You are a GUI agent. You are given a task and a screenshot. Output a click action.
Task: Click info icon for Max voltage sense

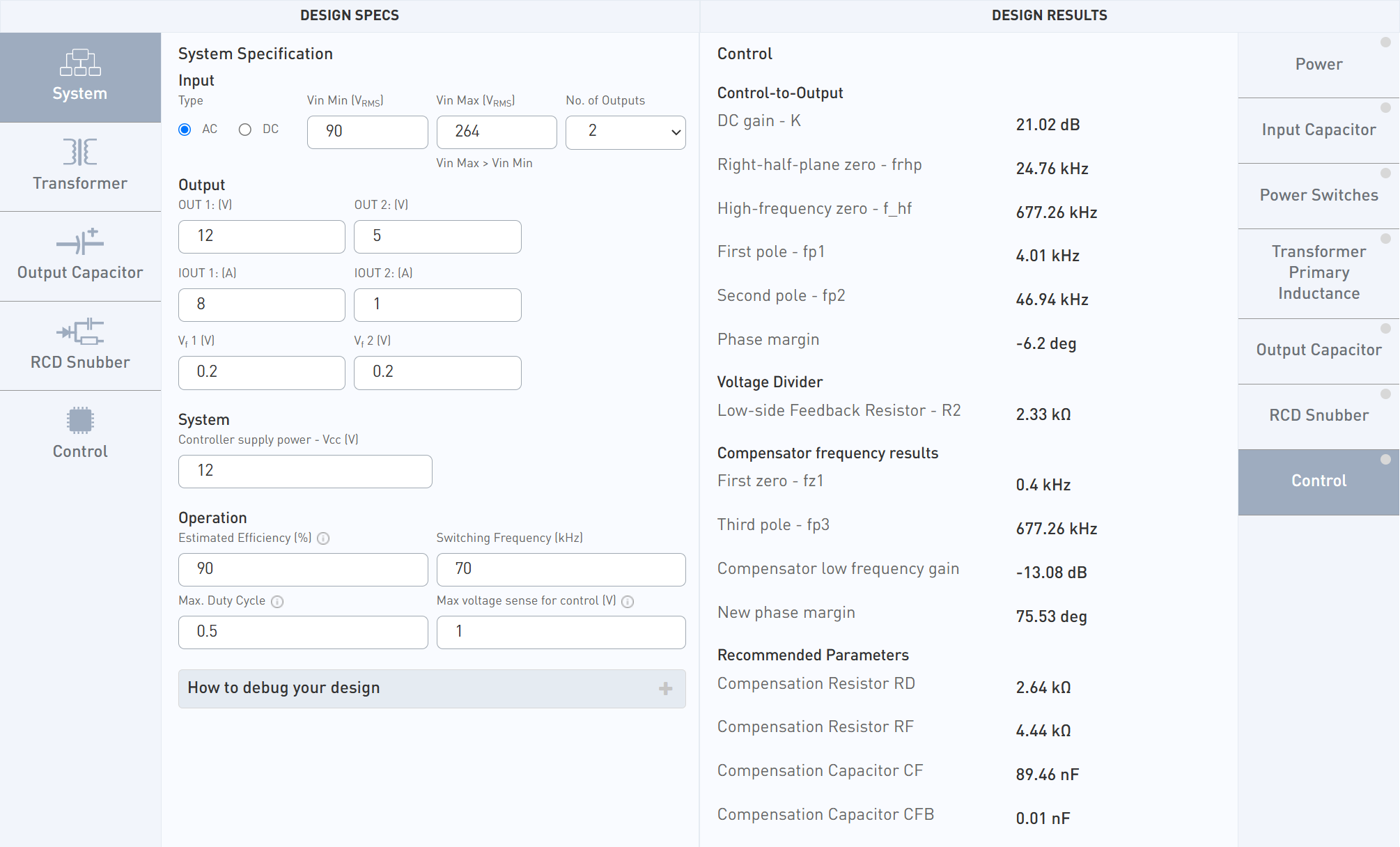tap(628, 602)
